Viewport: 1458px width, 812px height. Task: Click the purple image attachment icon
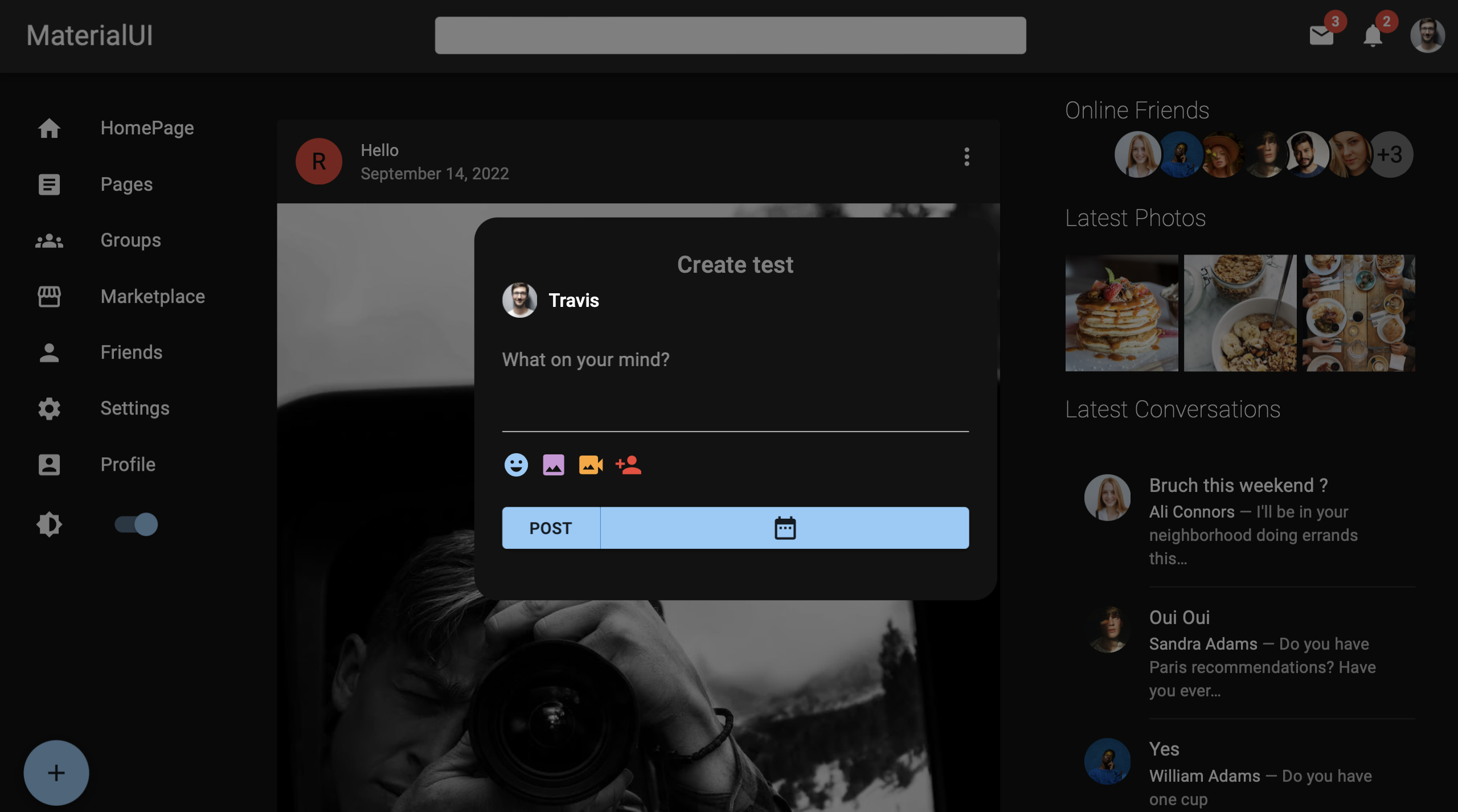point(553,465)
